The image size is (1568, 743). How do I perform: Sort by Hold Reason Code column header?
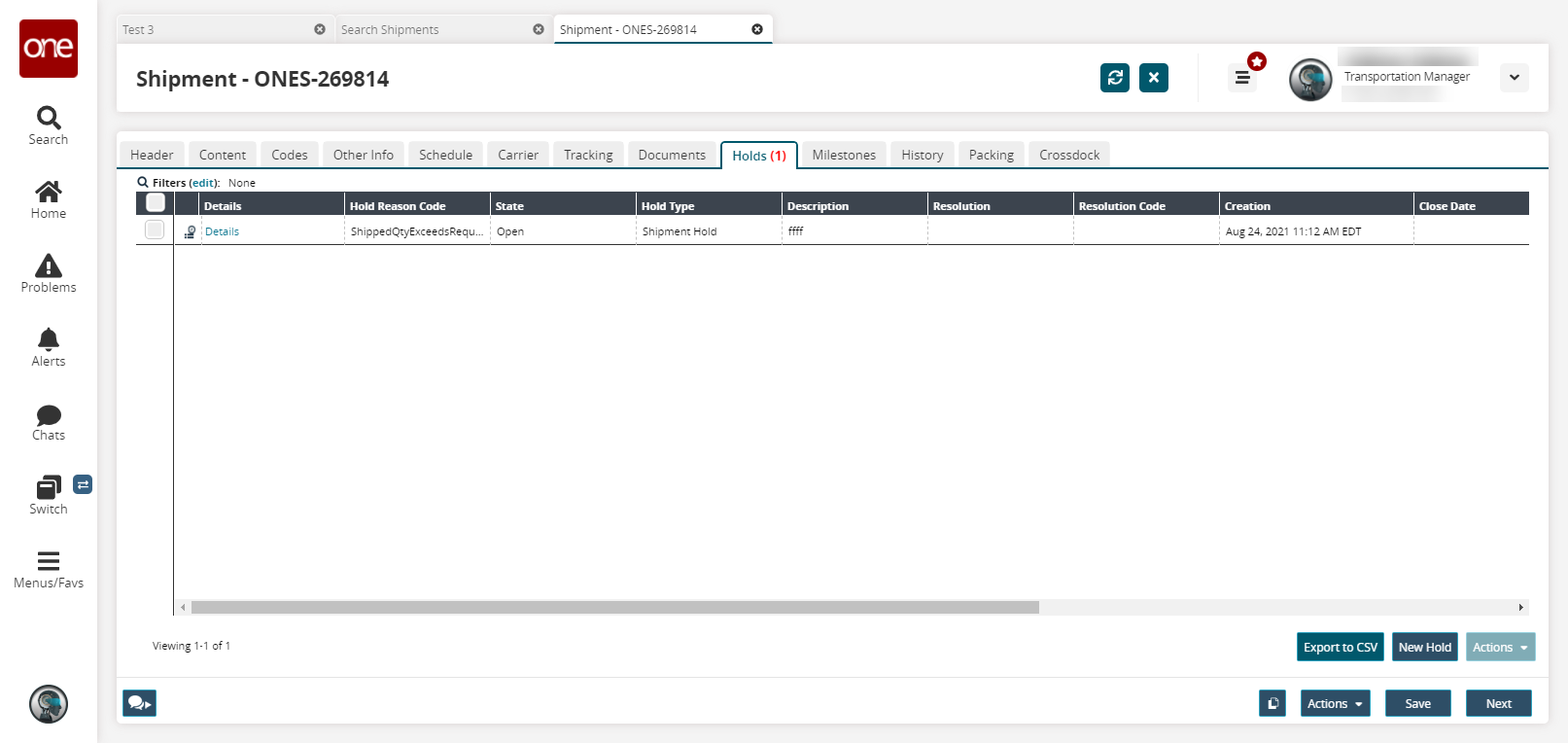click(417, 205)
